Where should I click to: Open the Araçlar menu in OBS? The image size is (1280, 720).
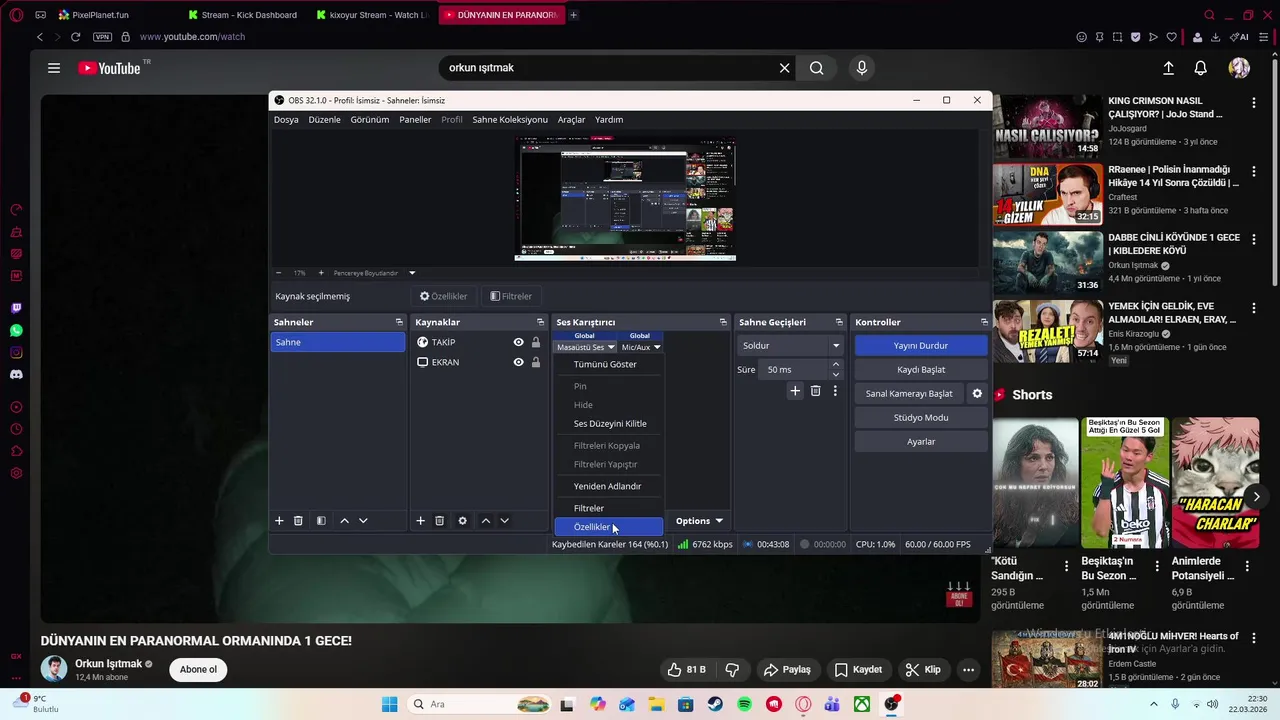click(571, 119)
